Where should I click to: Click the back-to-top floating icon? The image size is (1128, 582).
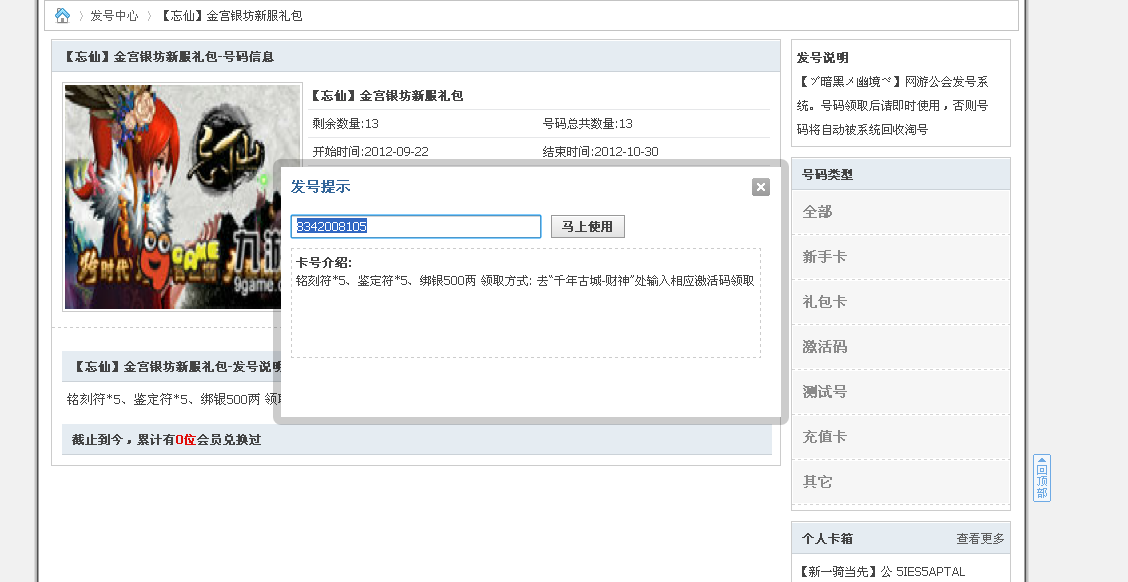click(x=1041, y=480)
